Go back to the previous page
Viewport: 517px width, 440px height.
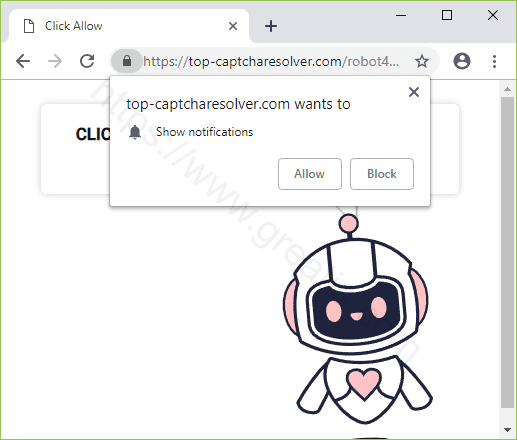(x=23, y=61)
